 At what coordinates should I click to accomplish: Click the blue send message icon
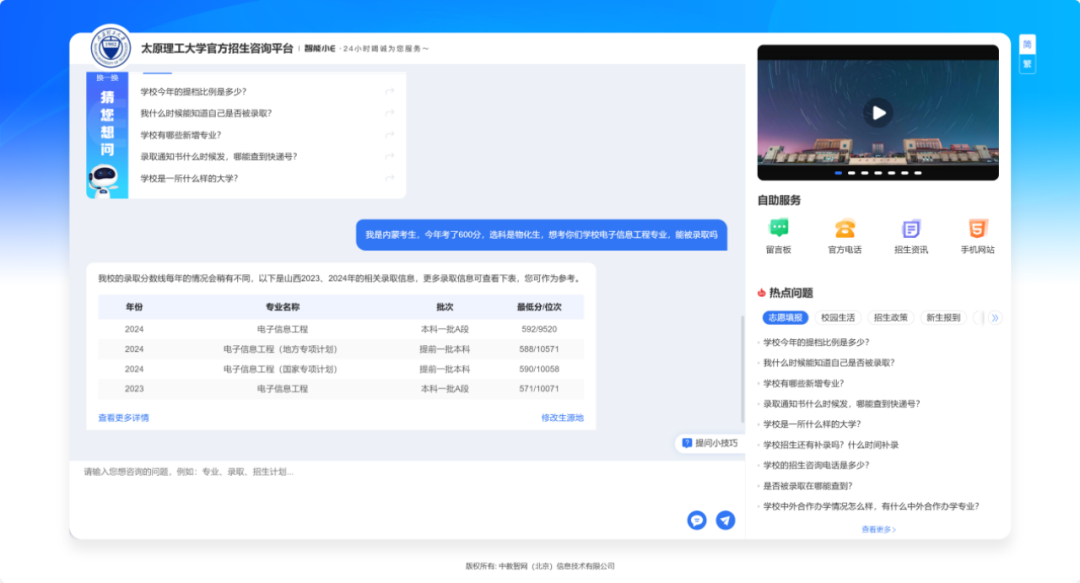pos(725,520)
